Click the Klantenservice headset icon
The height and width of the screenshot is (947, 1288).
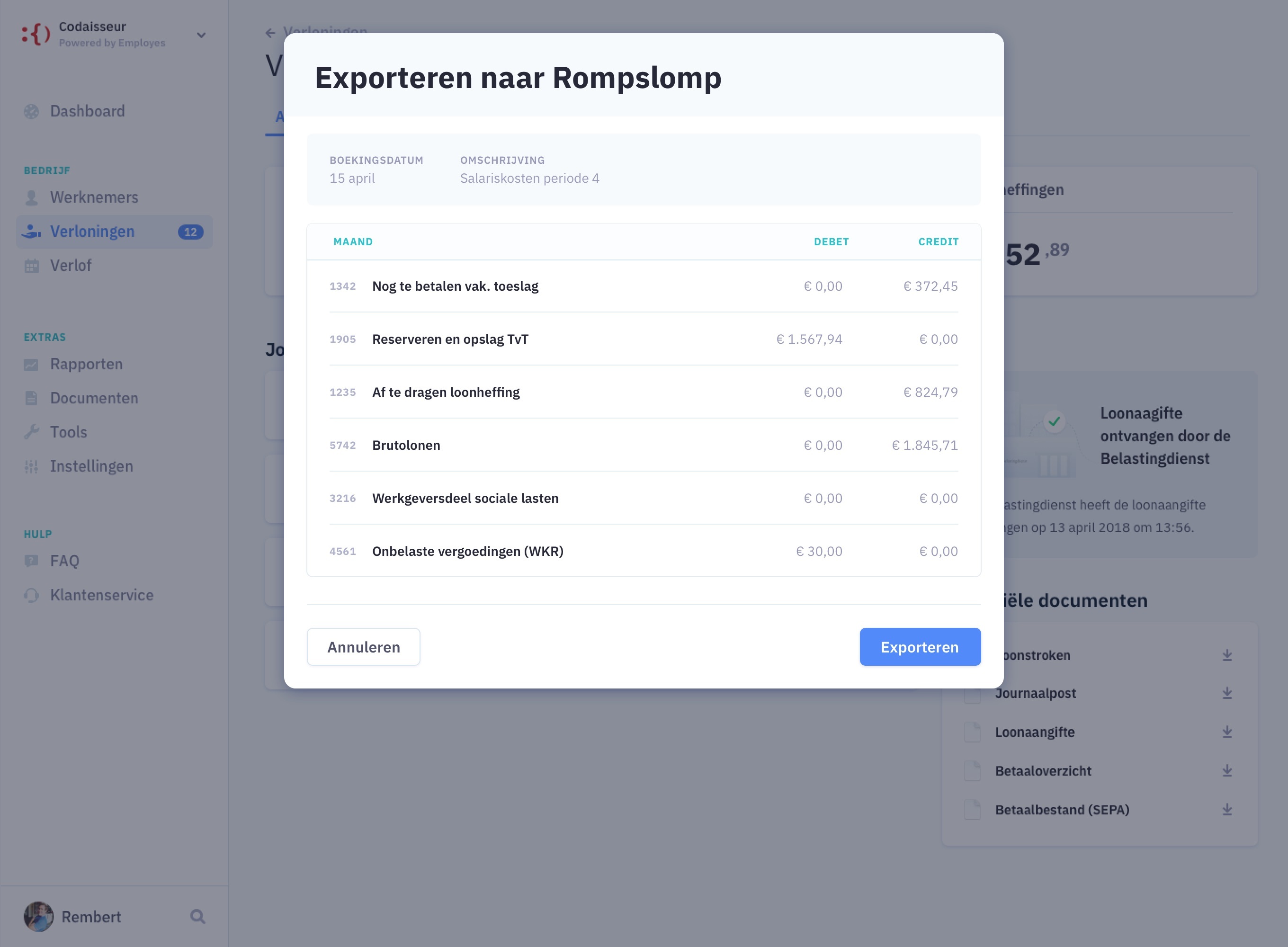32,595
